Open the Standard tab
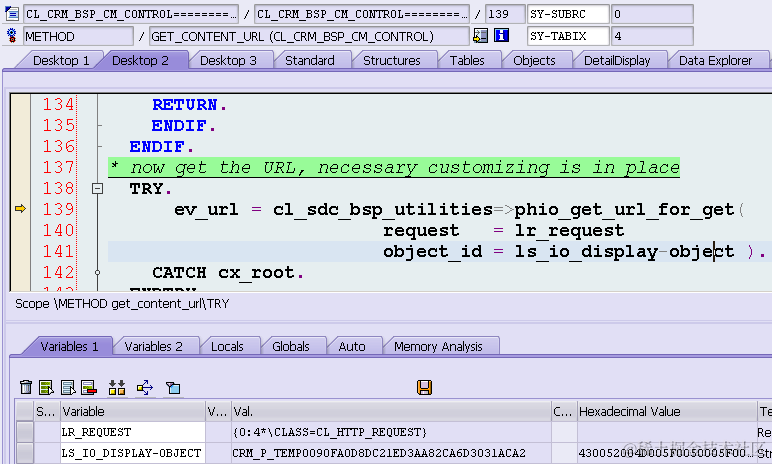The height and width of the screenshot is (464, 772). pyautogui.click(x=310, y=61)
